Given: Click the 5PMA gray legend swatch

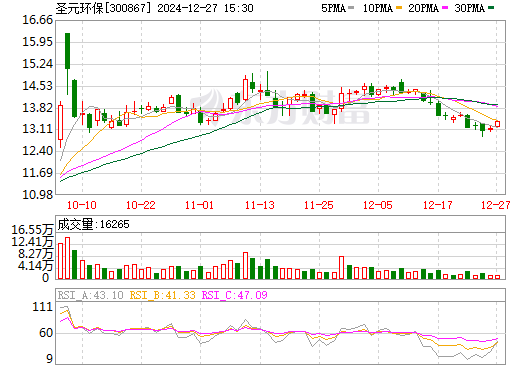Looking at the screenshot, I should 351,8.
